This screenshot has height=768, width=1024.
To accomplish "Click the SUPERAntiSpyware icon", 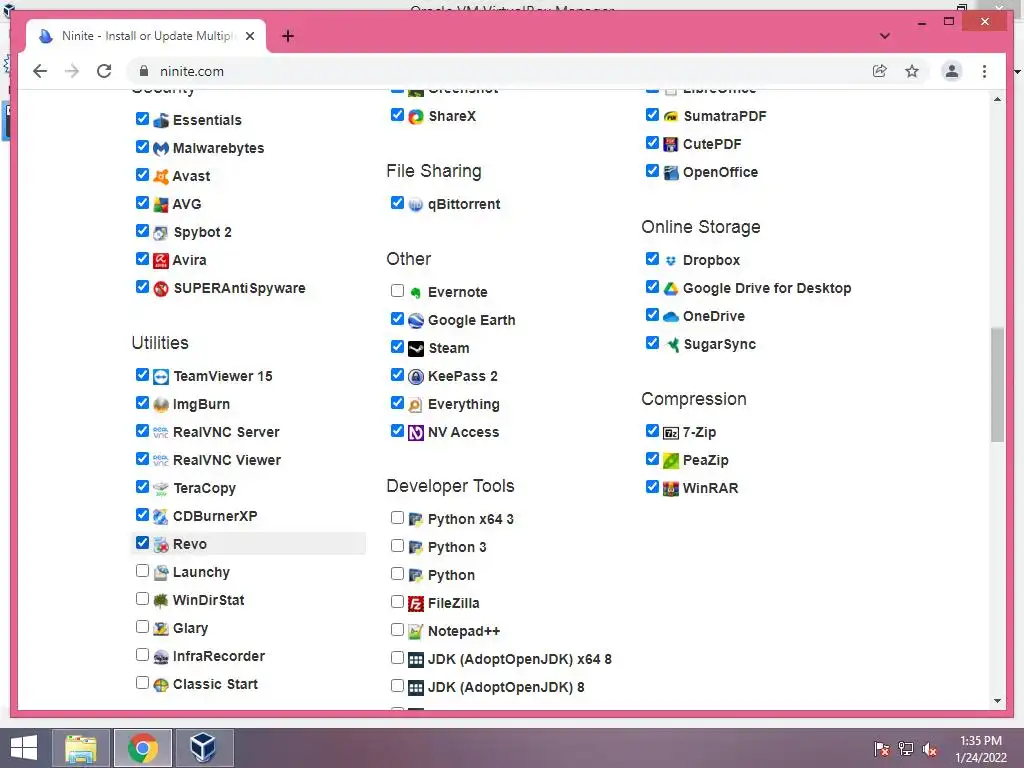I will pos(161,289).
